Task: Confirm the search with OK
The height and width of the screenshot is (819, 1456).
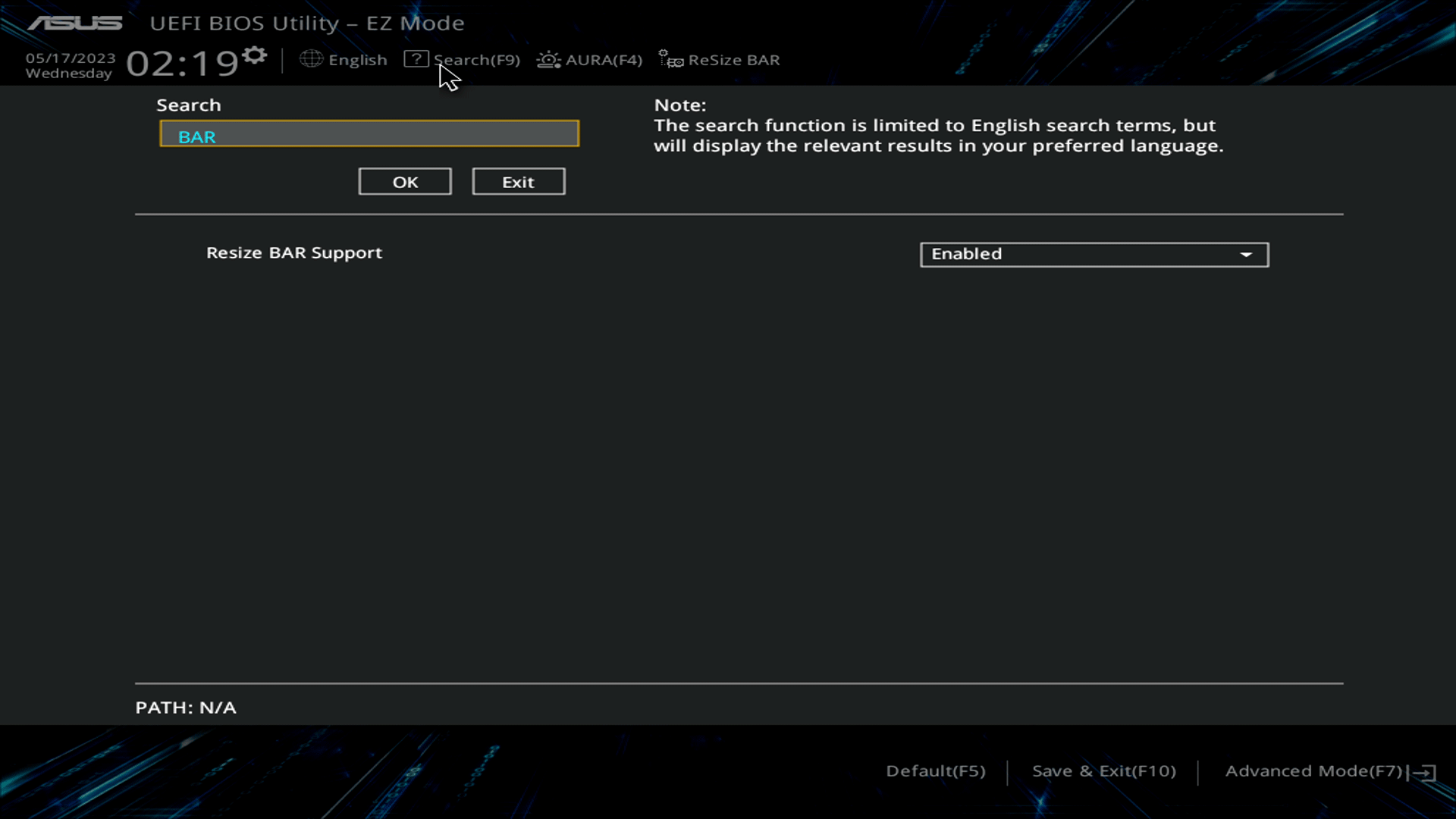Action: coord(404,181)
